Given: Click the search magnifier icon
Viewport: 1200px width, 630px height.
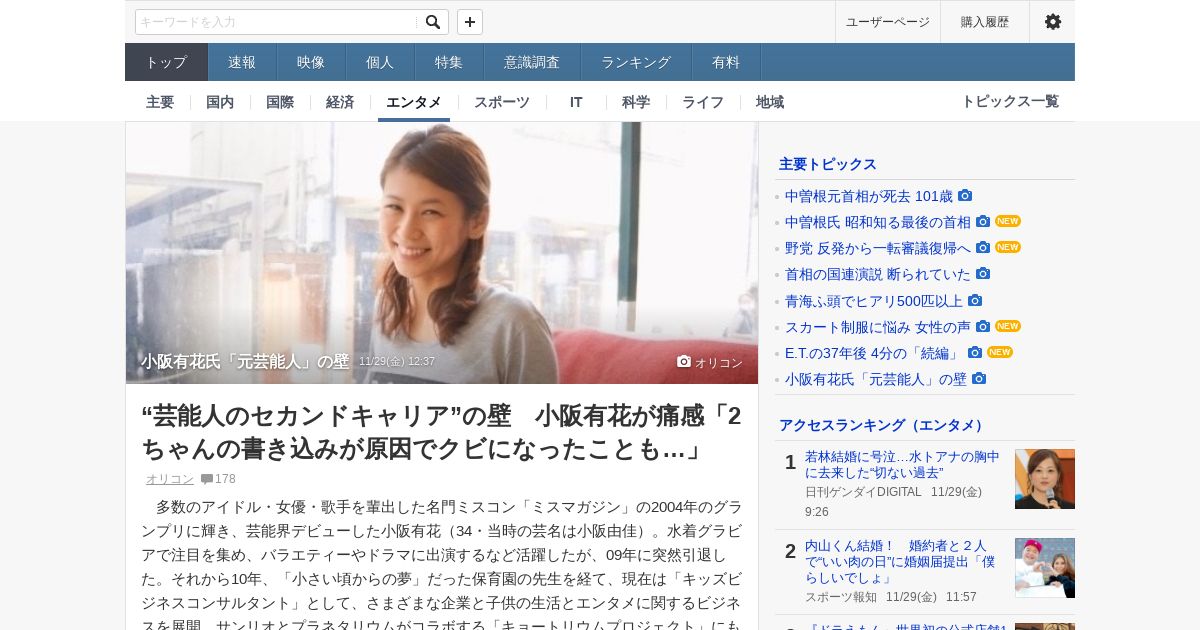Looking at the screenshot, I should tap(433, 22).
